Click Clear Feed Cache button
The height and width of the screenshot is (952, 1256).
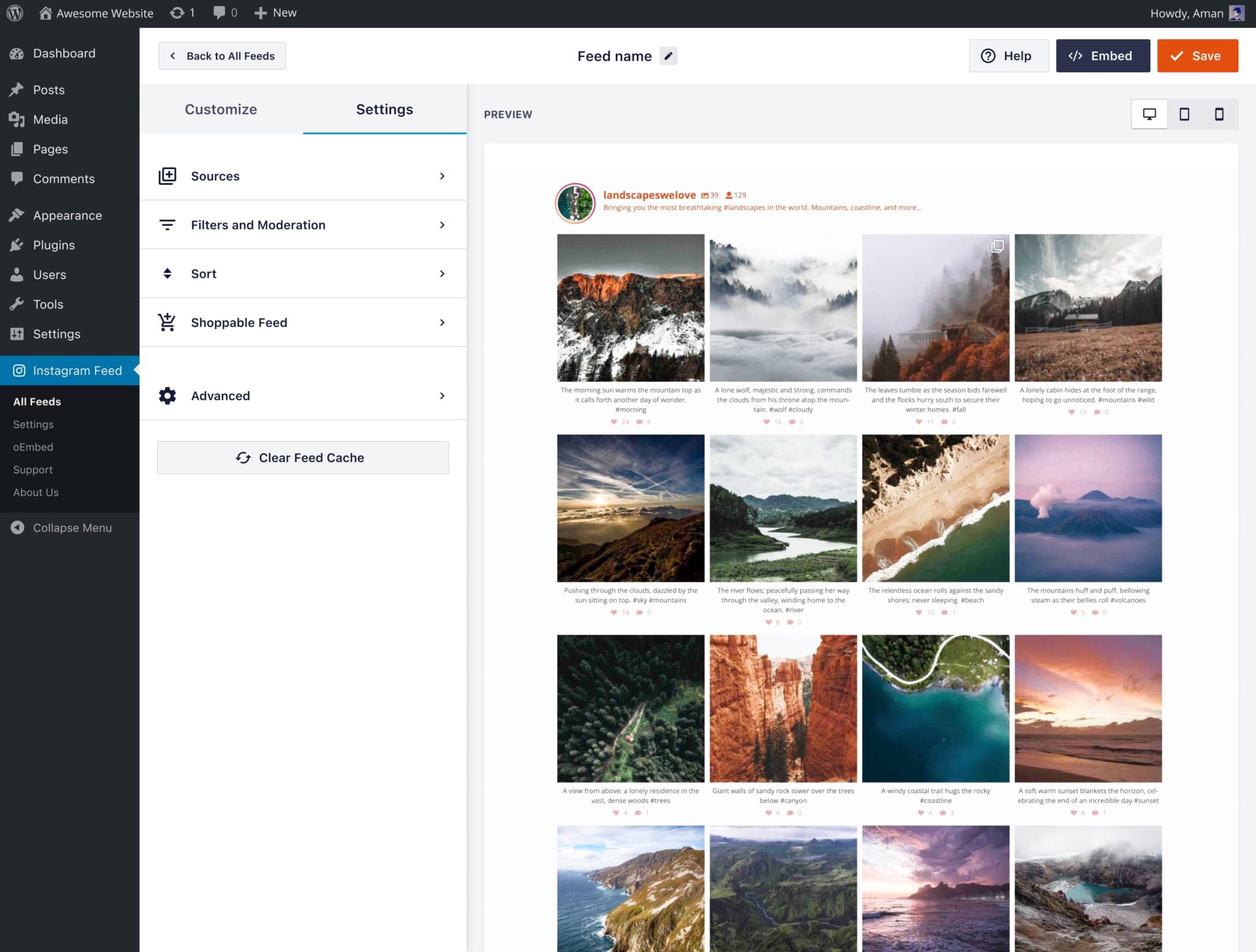pos(303,458)
